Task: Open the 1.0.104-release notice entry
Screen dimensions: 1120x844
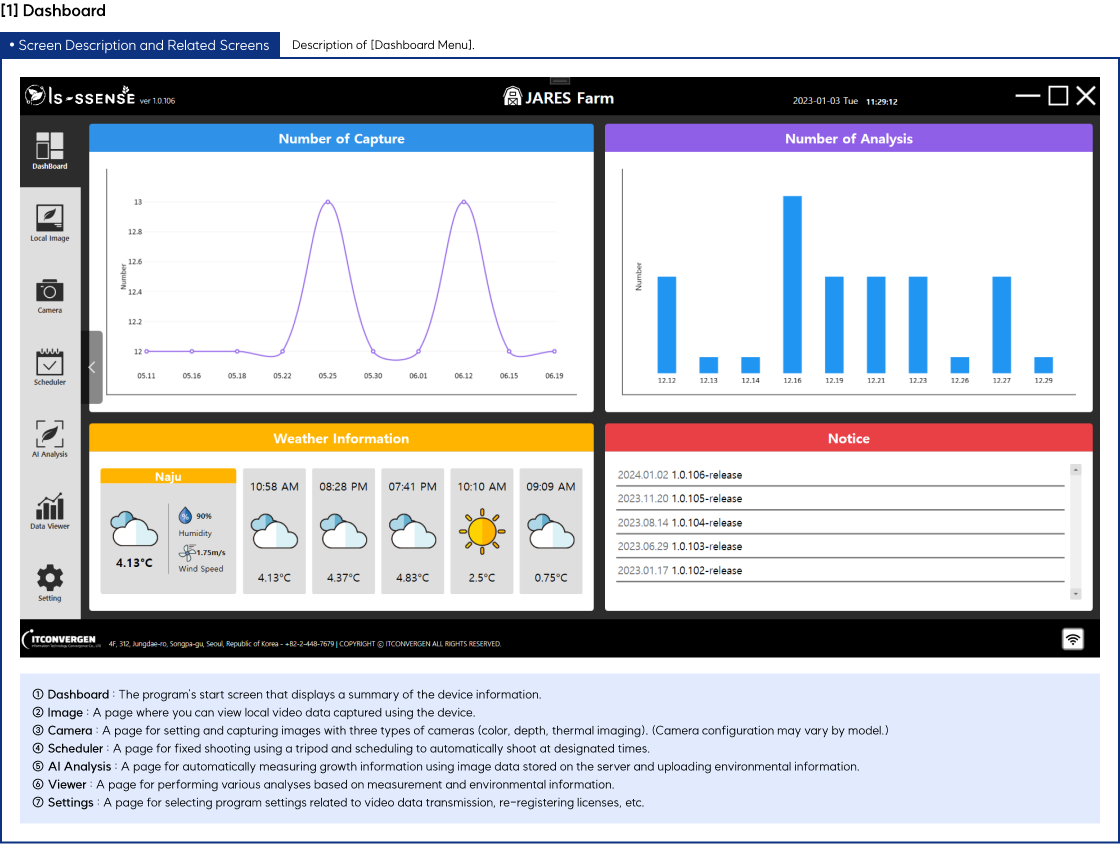Action: pos(706,523)
